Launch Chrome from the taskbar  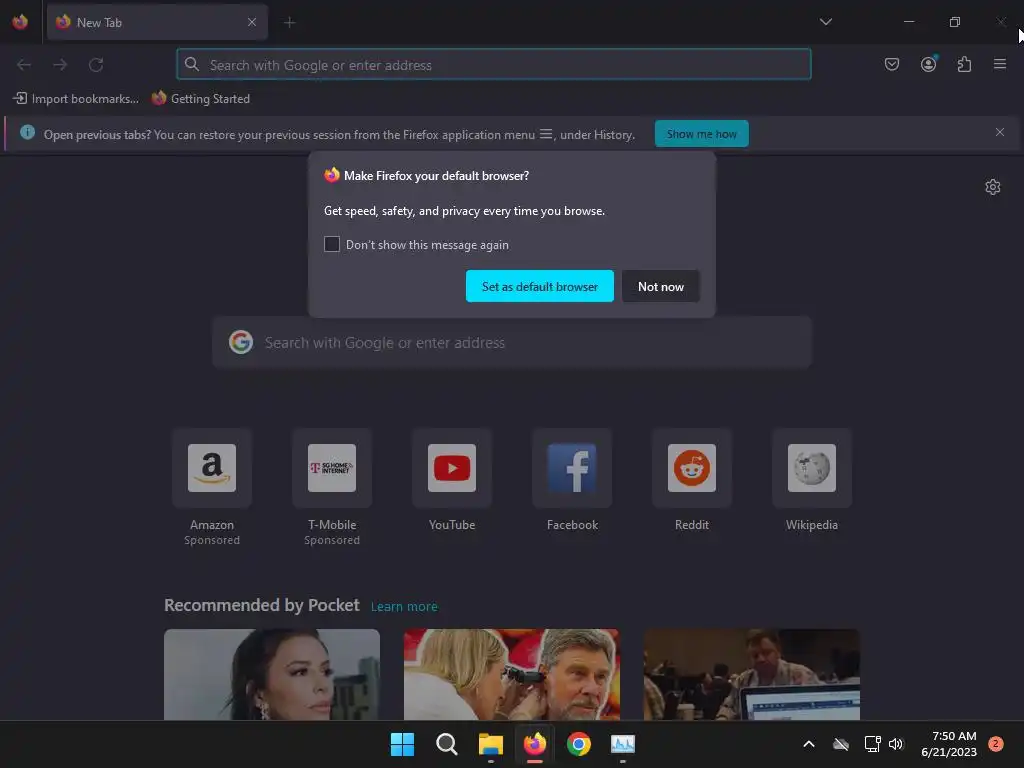coord(579,744)
